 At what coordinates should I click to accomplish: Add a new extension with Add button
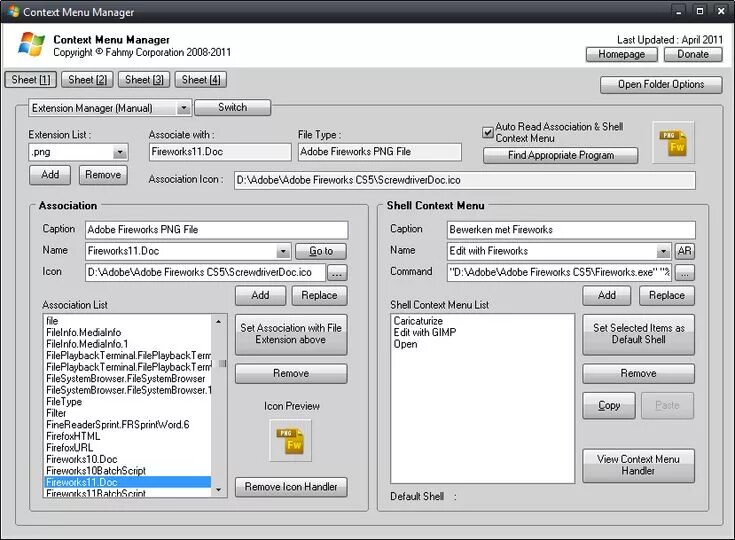pos(50,175)
